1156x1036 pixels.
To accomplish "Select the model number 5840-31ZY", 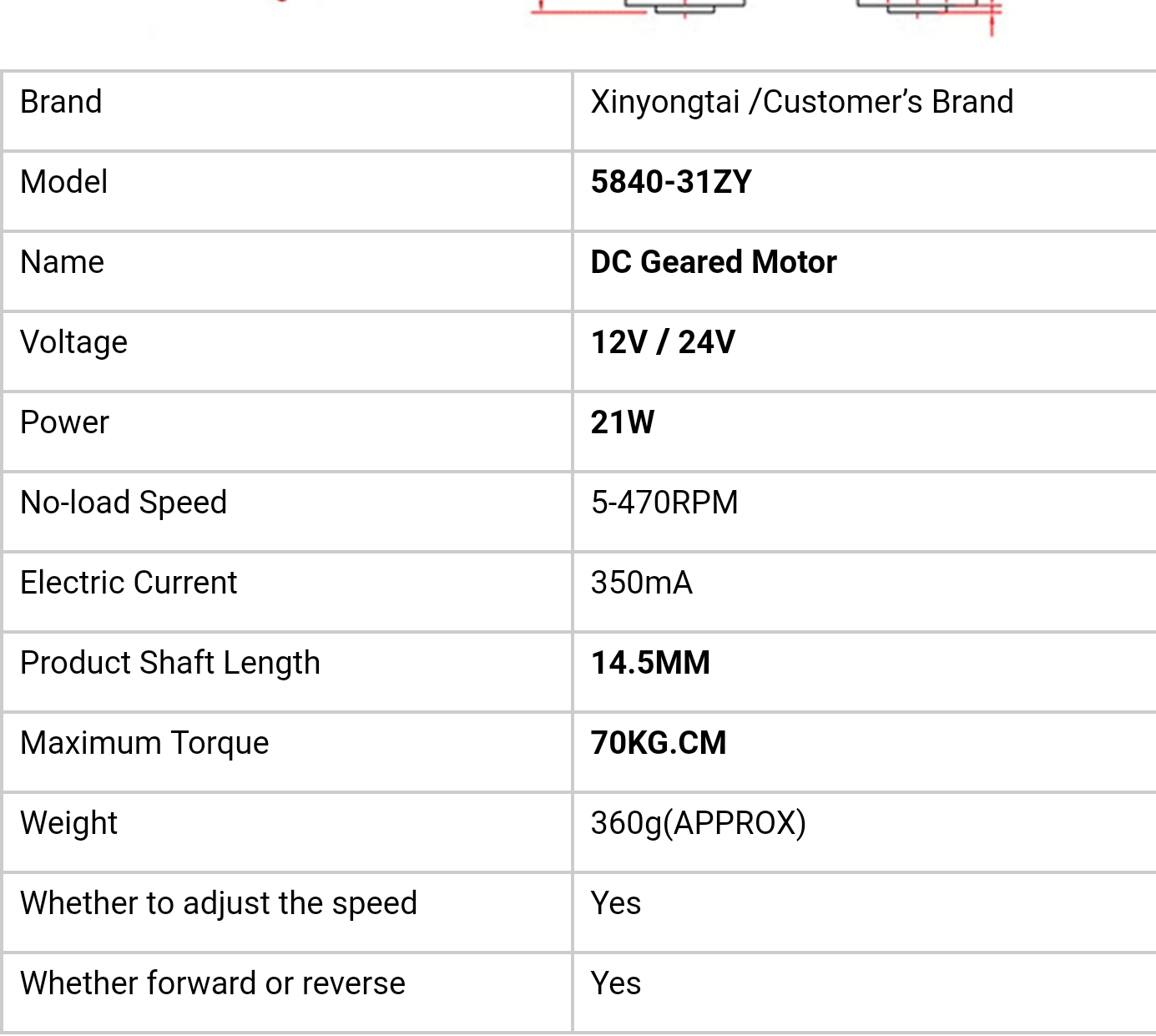I will (671, 182).
